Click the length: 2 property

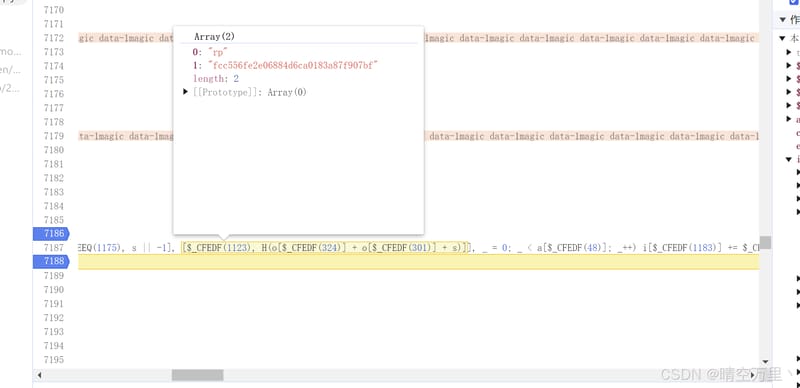(216, 79)
